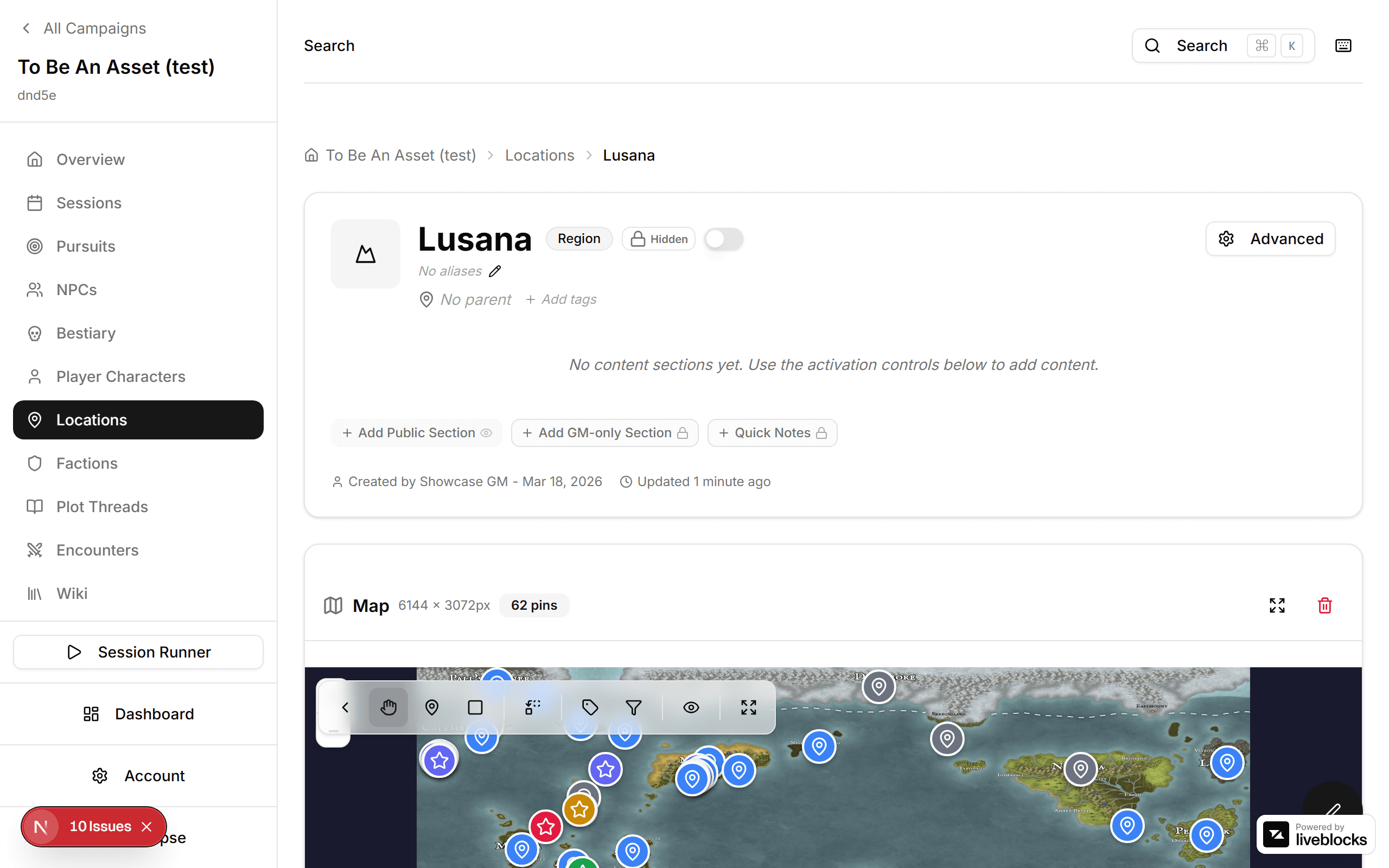Open Locations from the breadcrumb trail
The height and width of the screenshot is (868, 1389).
[x=539, y=155]
